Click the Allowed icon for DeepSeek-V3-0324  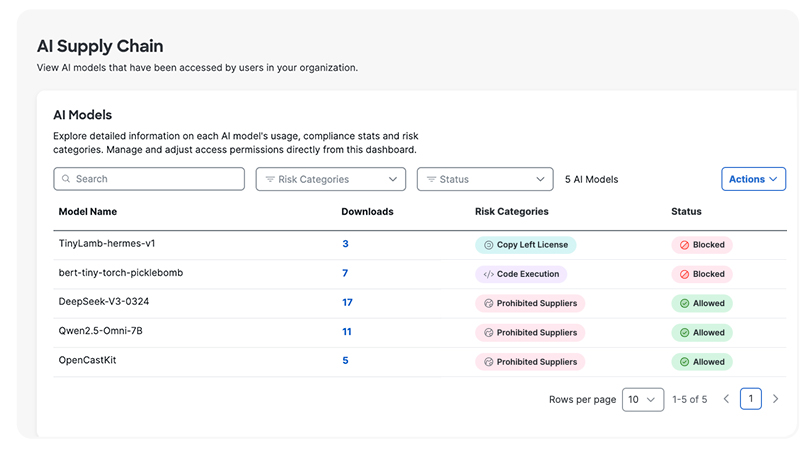click(684, 303)
